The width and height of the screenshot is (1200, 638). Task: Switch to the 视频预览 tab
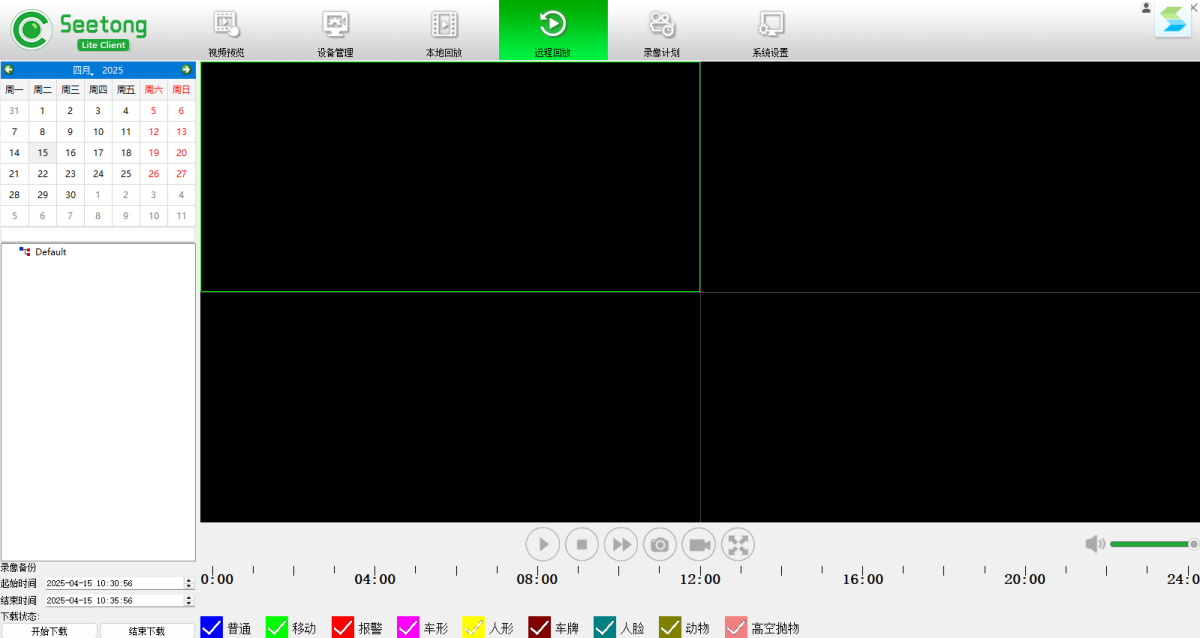pyautogui.click(x=226, y=31)
